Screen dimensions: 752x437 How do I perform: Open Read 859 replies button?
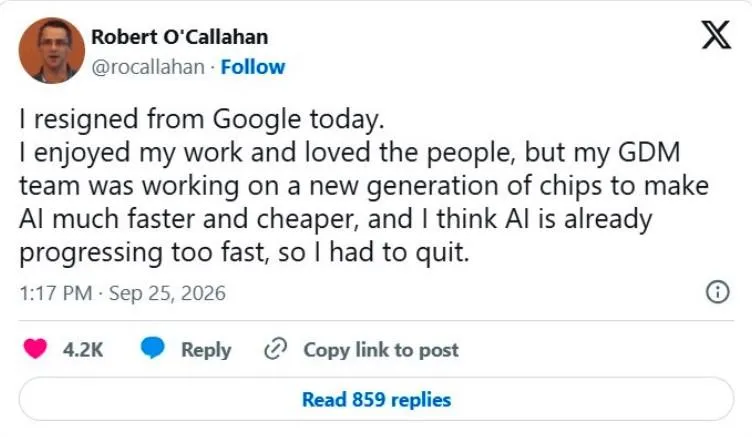[x=376, y=399]
